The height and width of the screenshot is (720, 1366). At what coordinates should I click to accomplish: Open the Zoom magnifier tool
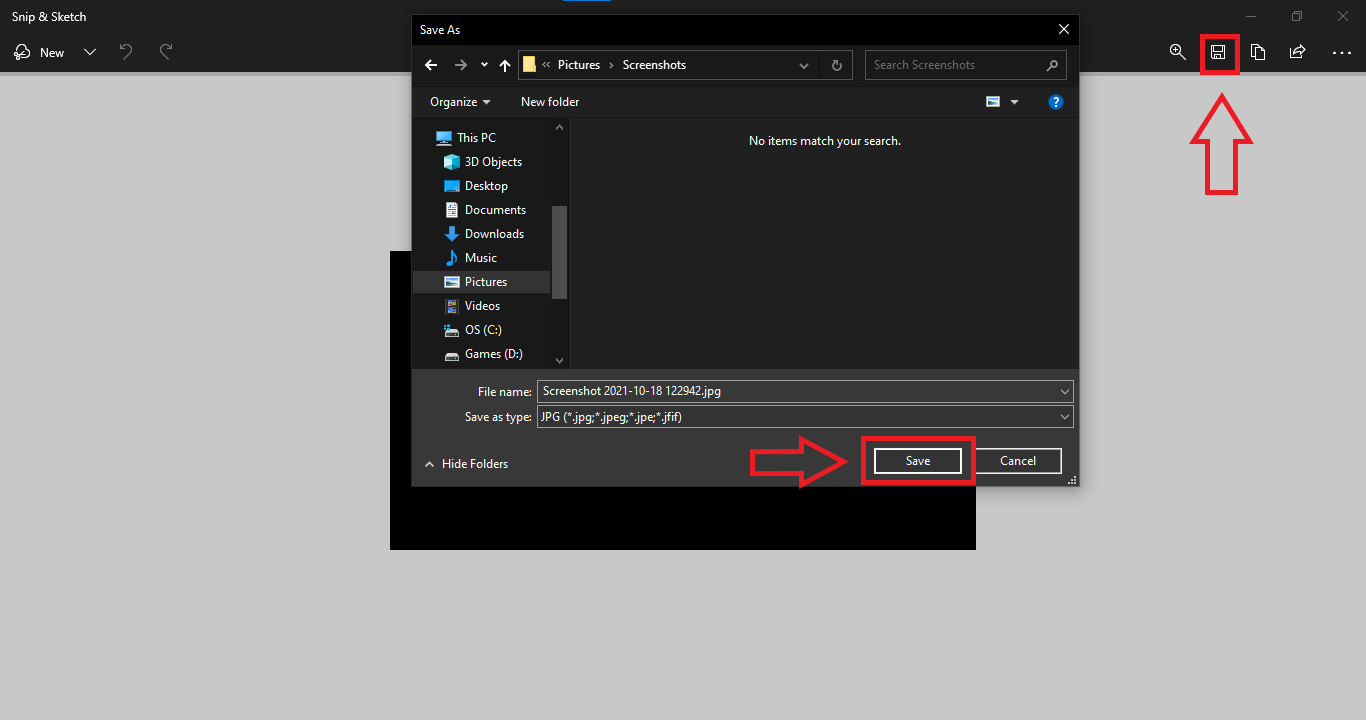(1178, 52)
